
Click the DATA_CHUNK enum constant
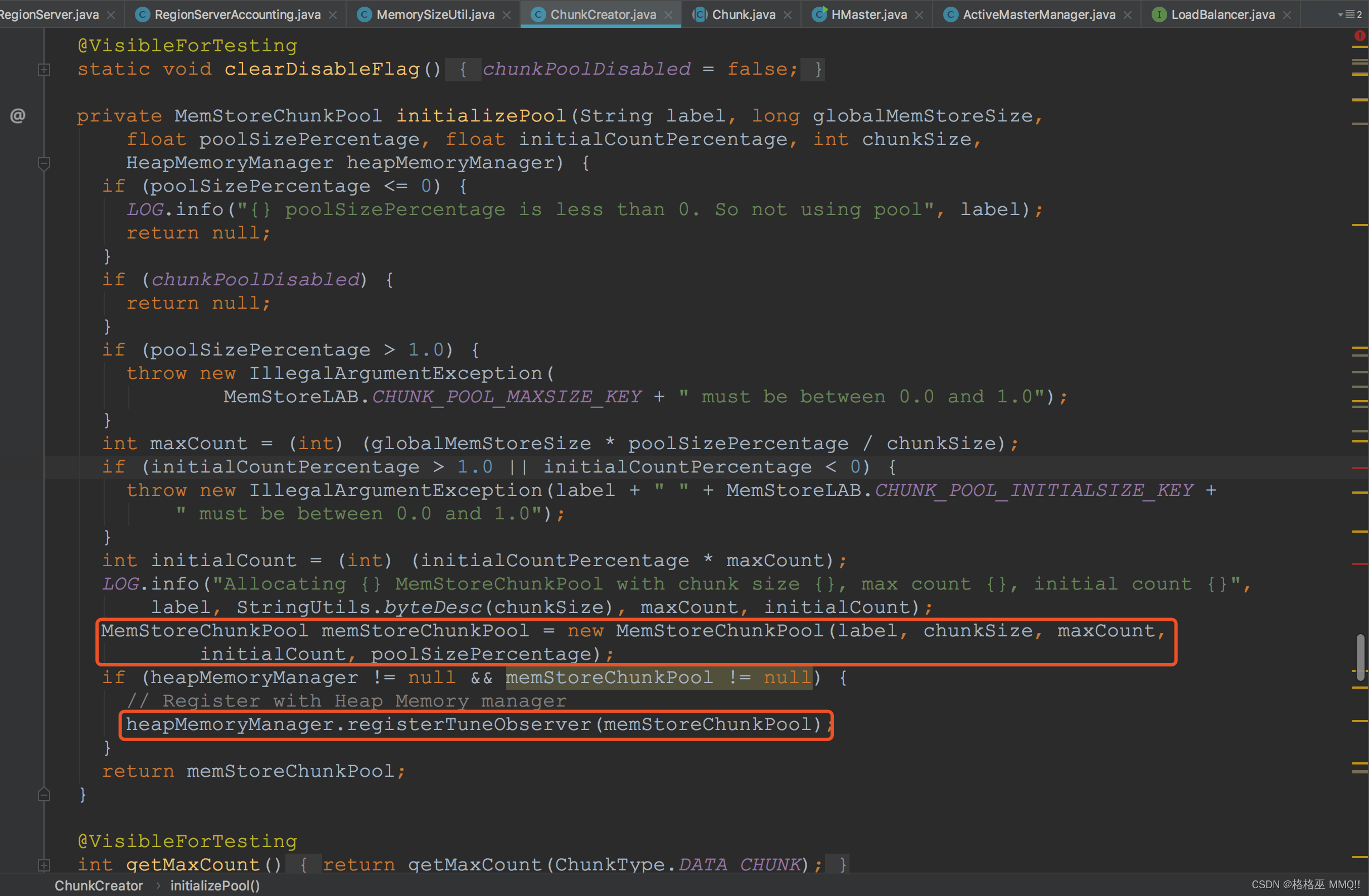740,865
